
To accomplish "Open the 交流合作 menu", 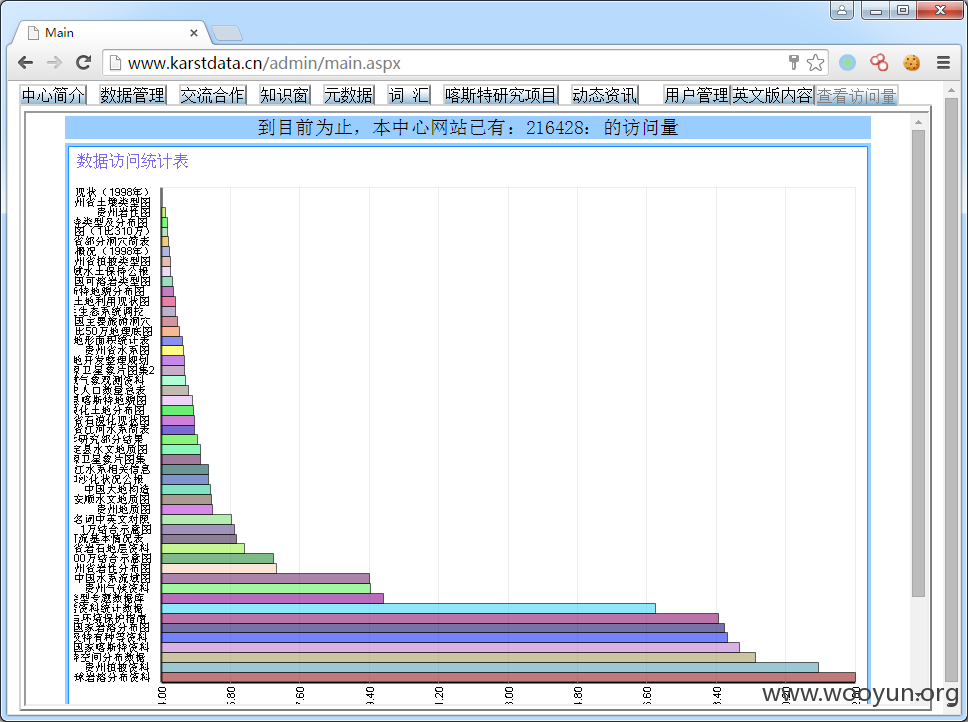I will (212, 95).
